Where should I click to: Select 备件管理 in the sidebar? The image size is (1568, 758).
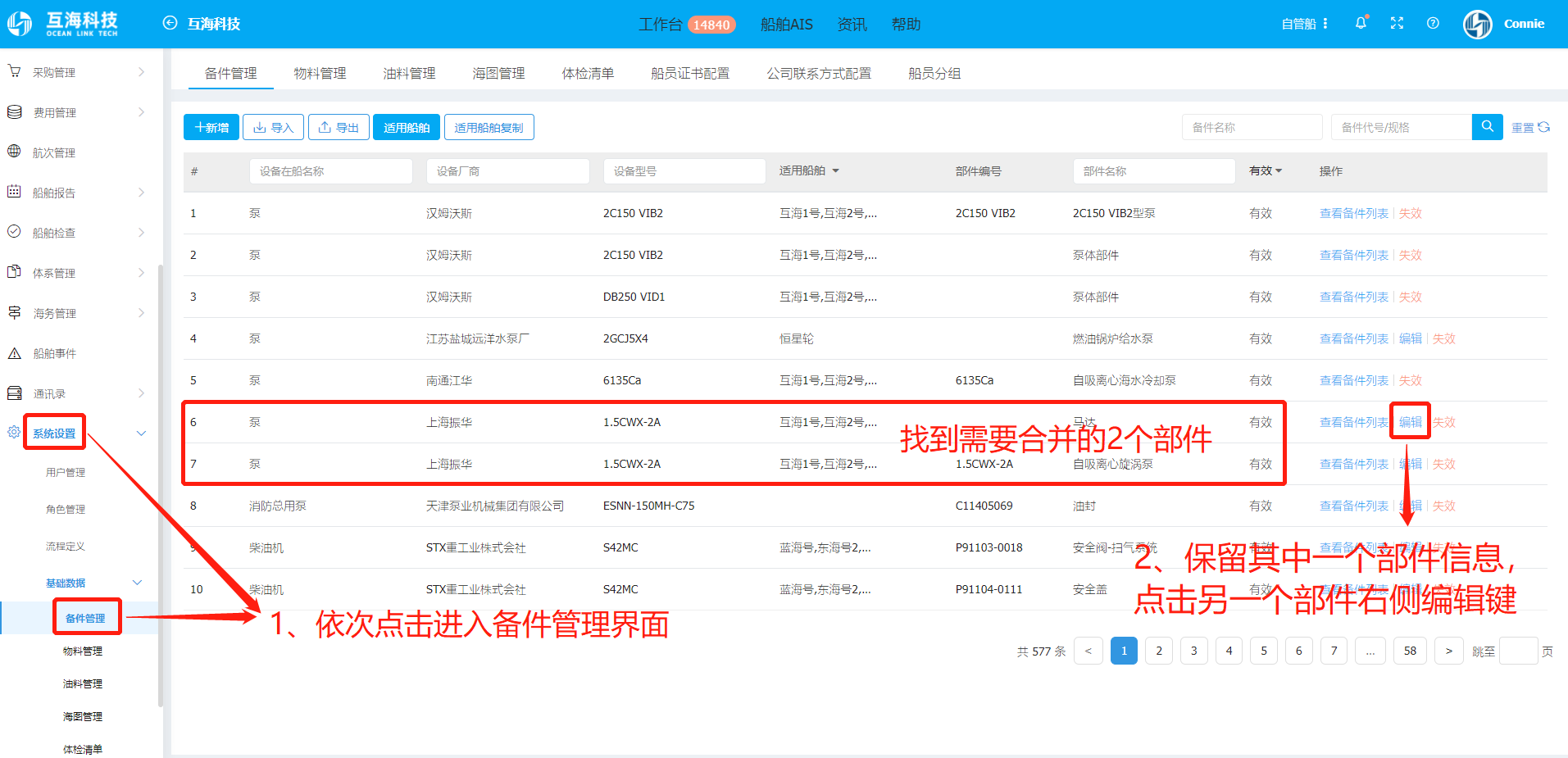coord(85,618)
